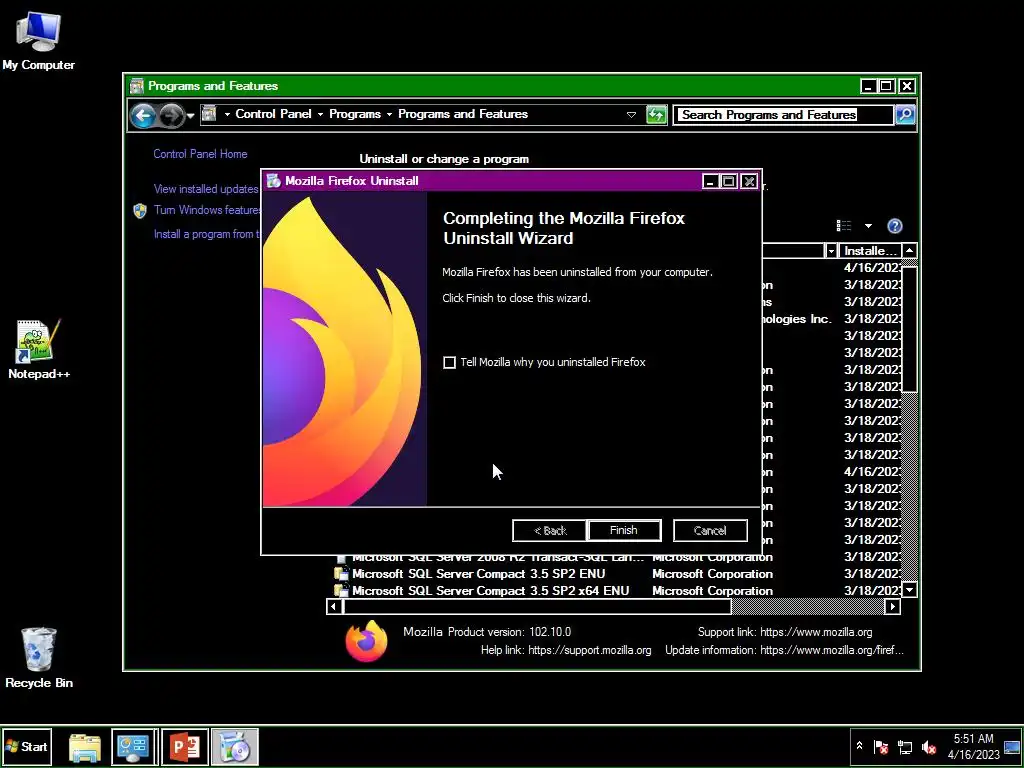Click the forward navigation arrow
Screen dimensions: 1024x768
pos(172,116)
